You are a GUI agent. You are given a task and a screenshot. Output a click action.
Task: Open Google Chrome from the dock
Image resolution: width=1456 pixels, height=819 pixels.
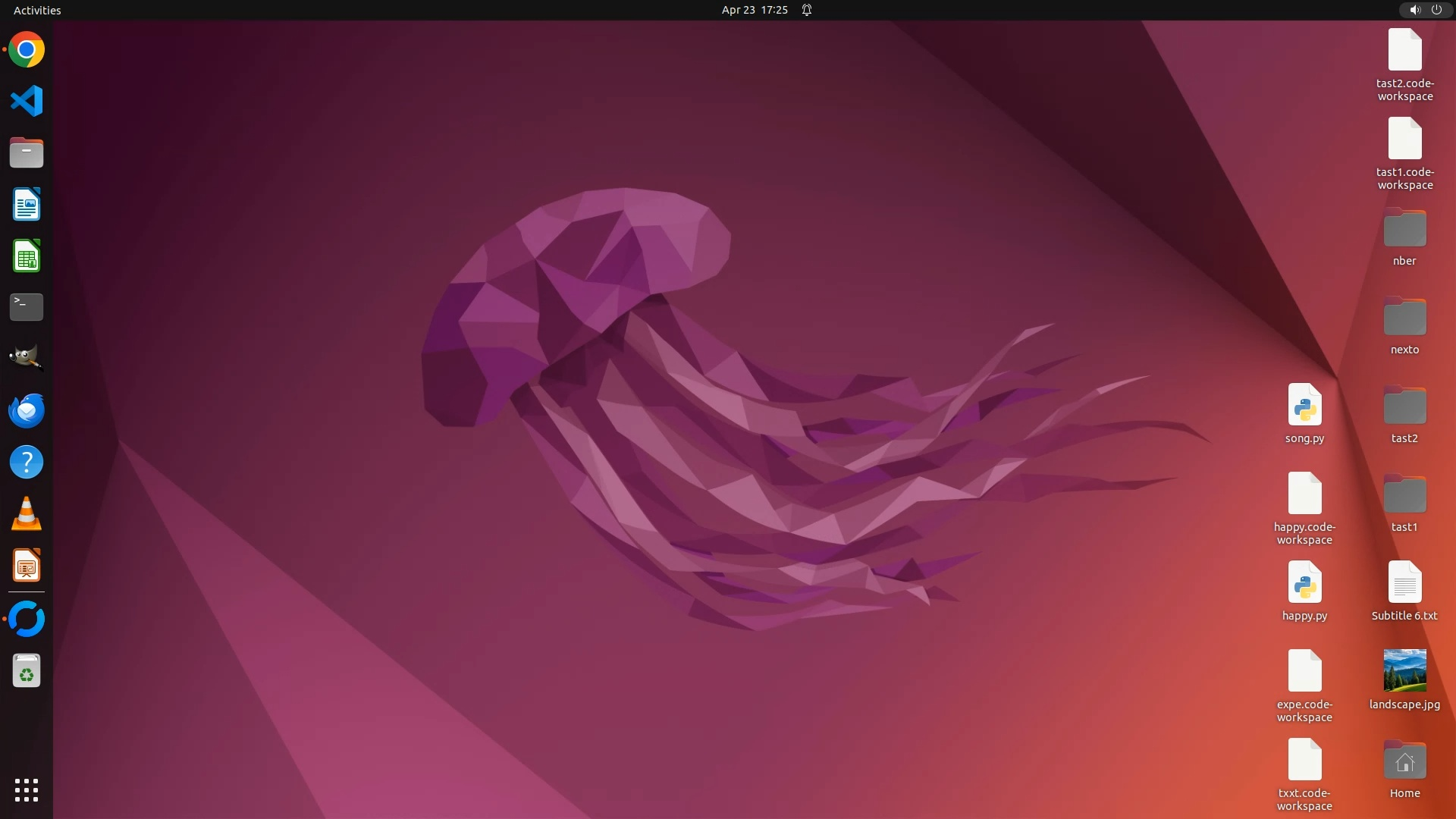27,50
